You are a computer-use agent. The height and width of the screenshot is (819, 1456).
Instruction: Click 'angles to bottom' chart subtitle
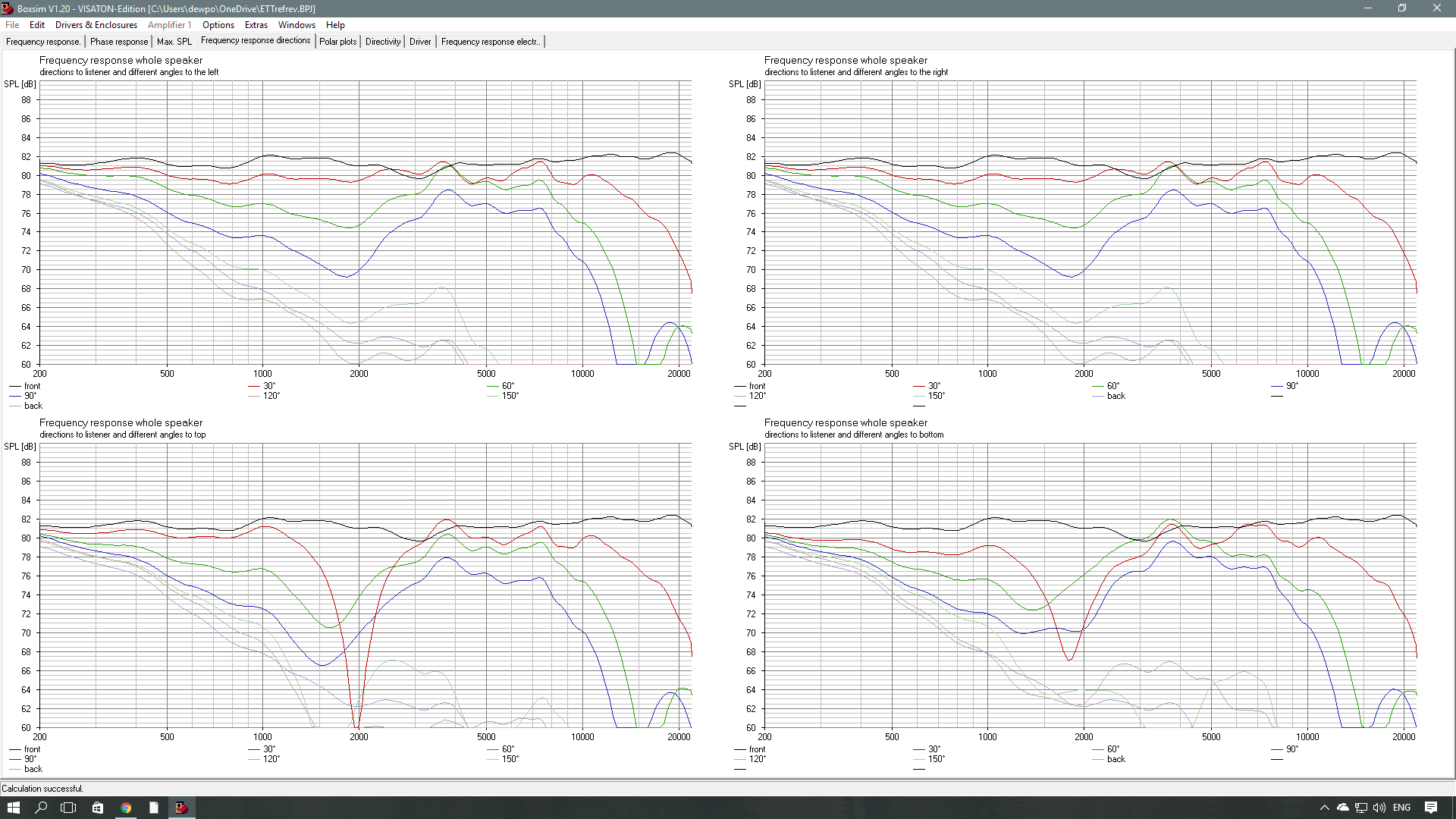(x=854, y=435)
